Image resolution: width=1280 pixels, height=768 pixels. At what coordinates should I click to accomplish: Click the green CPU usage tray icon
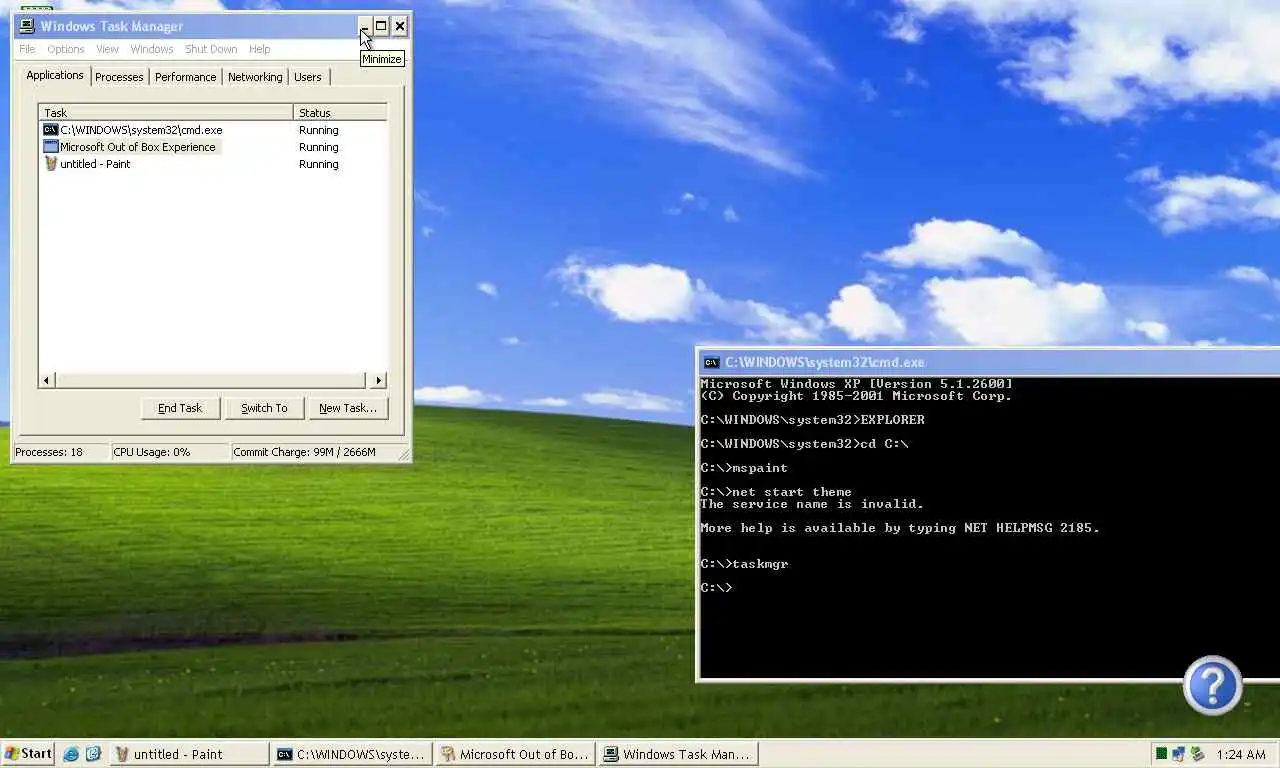point(1161,754)
